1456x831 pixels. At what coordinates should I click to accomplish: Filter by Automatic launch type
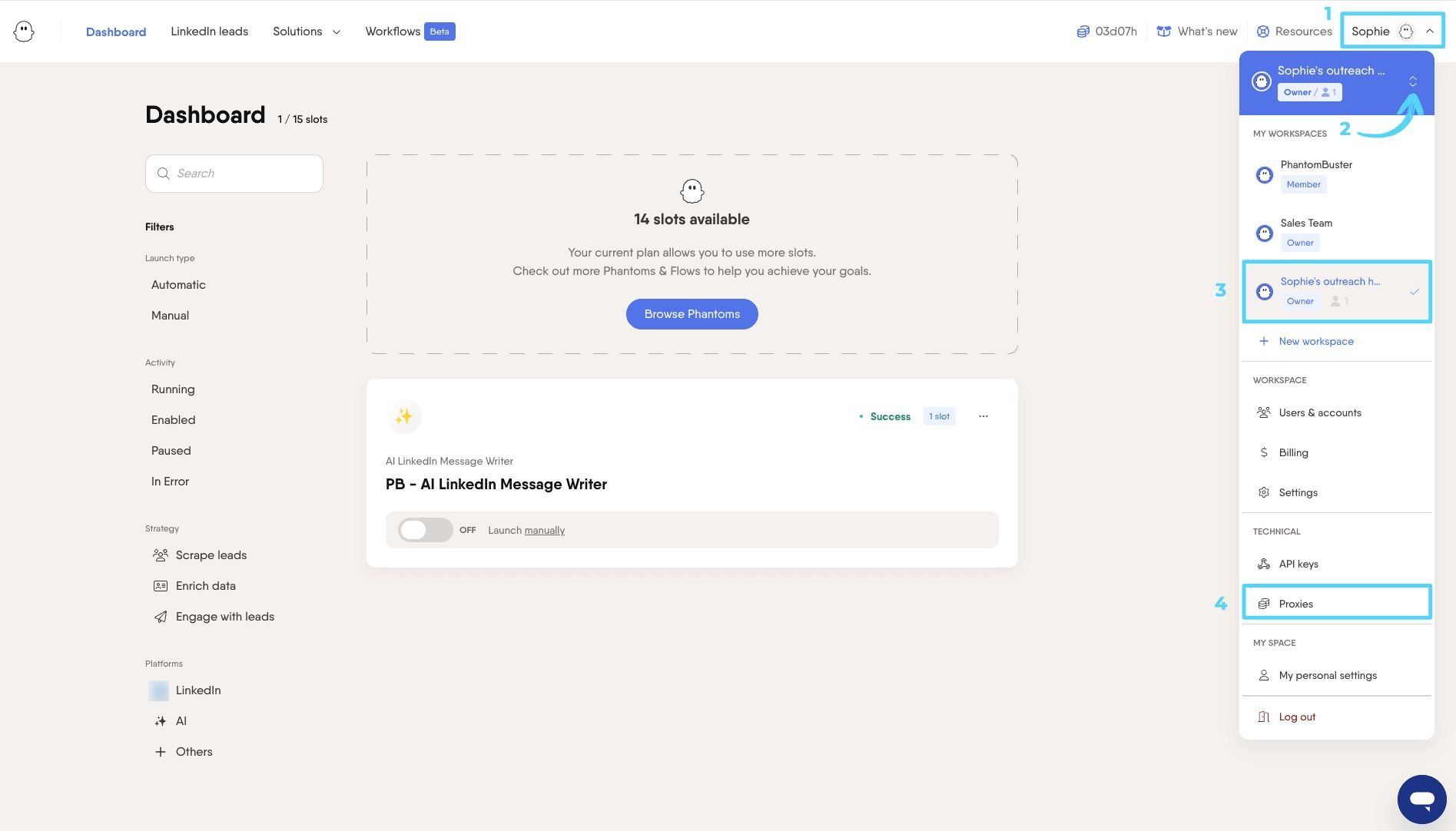pos(178,285)
